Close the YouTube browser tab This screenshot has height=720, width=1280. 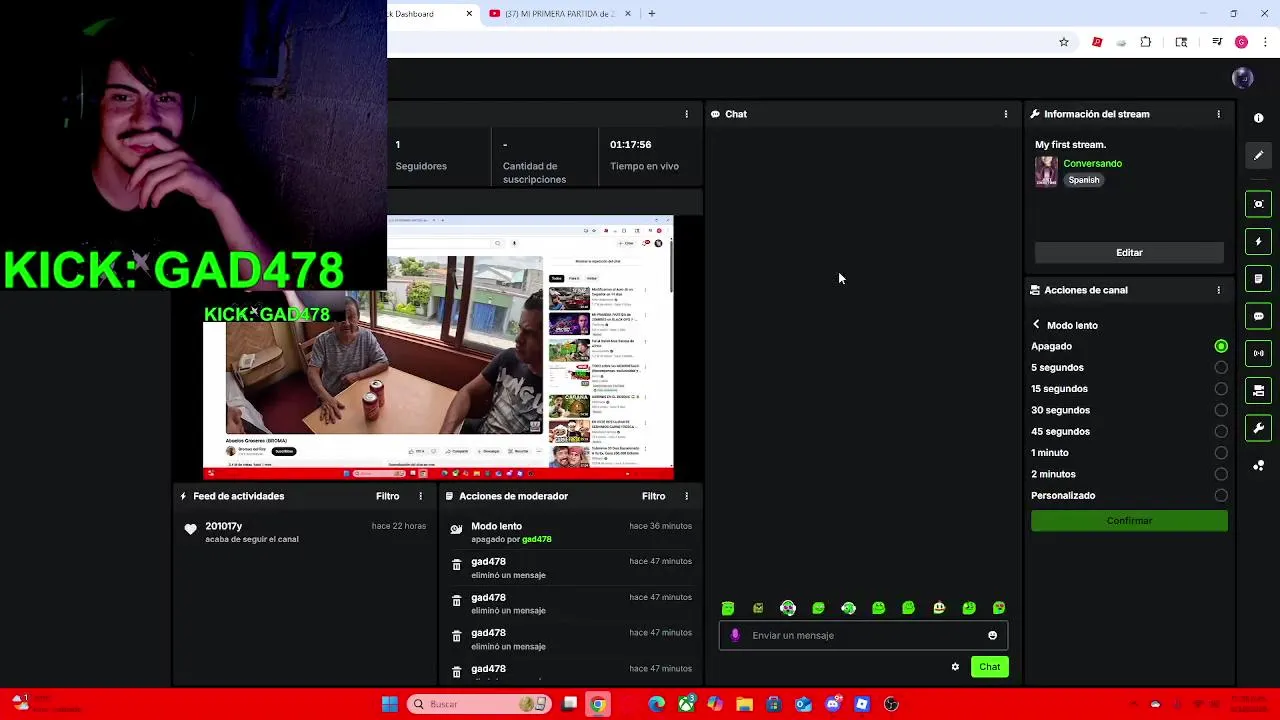coord(628,14)
